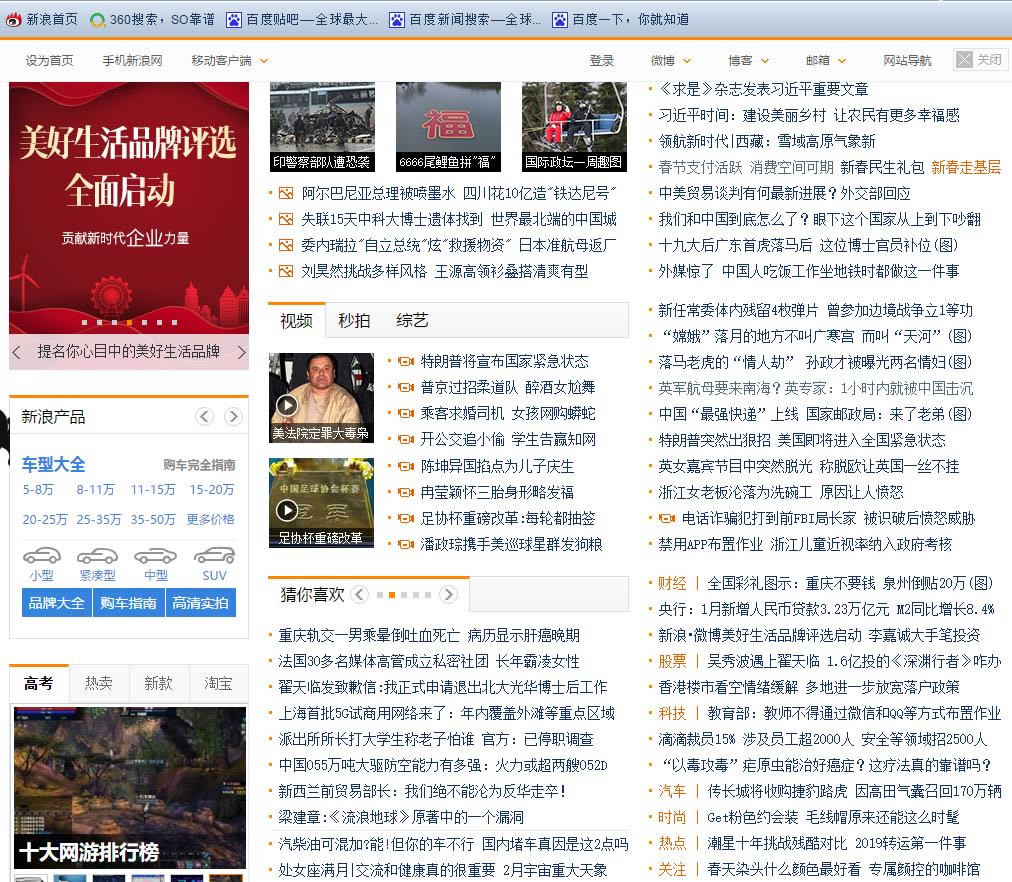Go to next 新浪产品 item

pos(233,417)
